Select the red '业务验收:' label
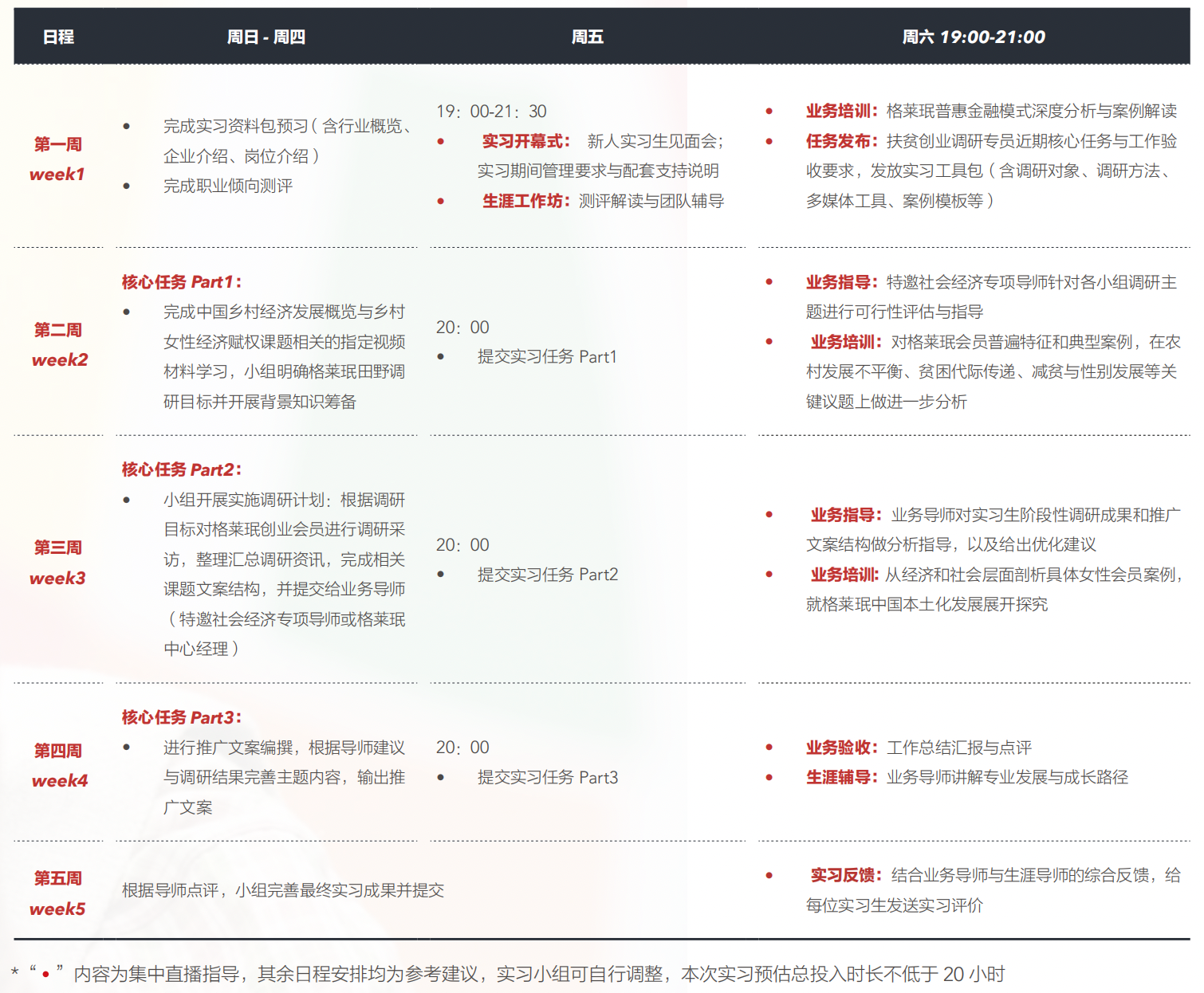This screenshot has height=993, width=1204. coord(842,748)
